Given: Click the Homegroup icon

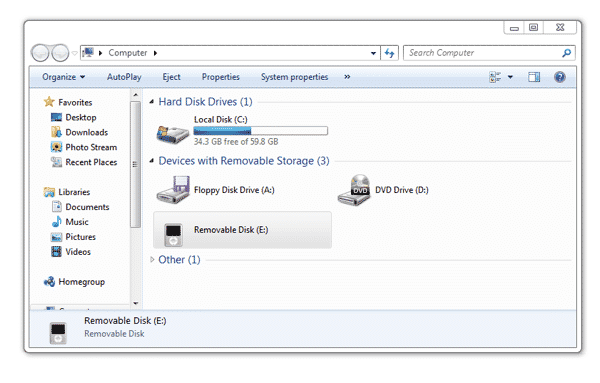Looking at the screenshot, I should [x=49, y=282].
